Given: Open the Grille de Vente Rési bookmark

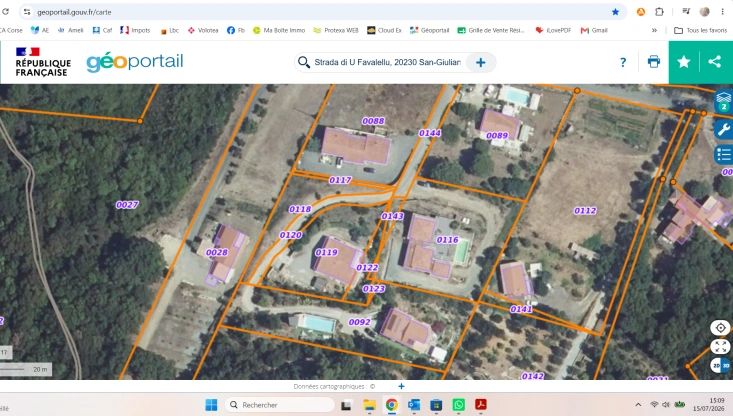Looking at the screenshot, I should tap(491, 30).
